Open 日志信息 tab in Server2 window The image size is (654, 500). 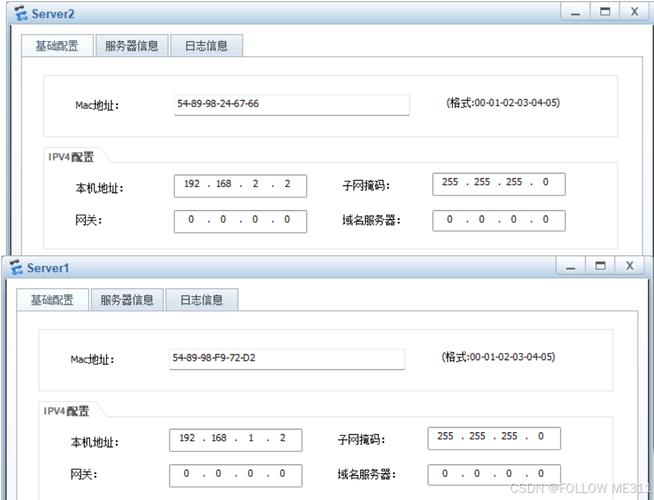[206, 45]
